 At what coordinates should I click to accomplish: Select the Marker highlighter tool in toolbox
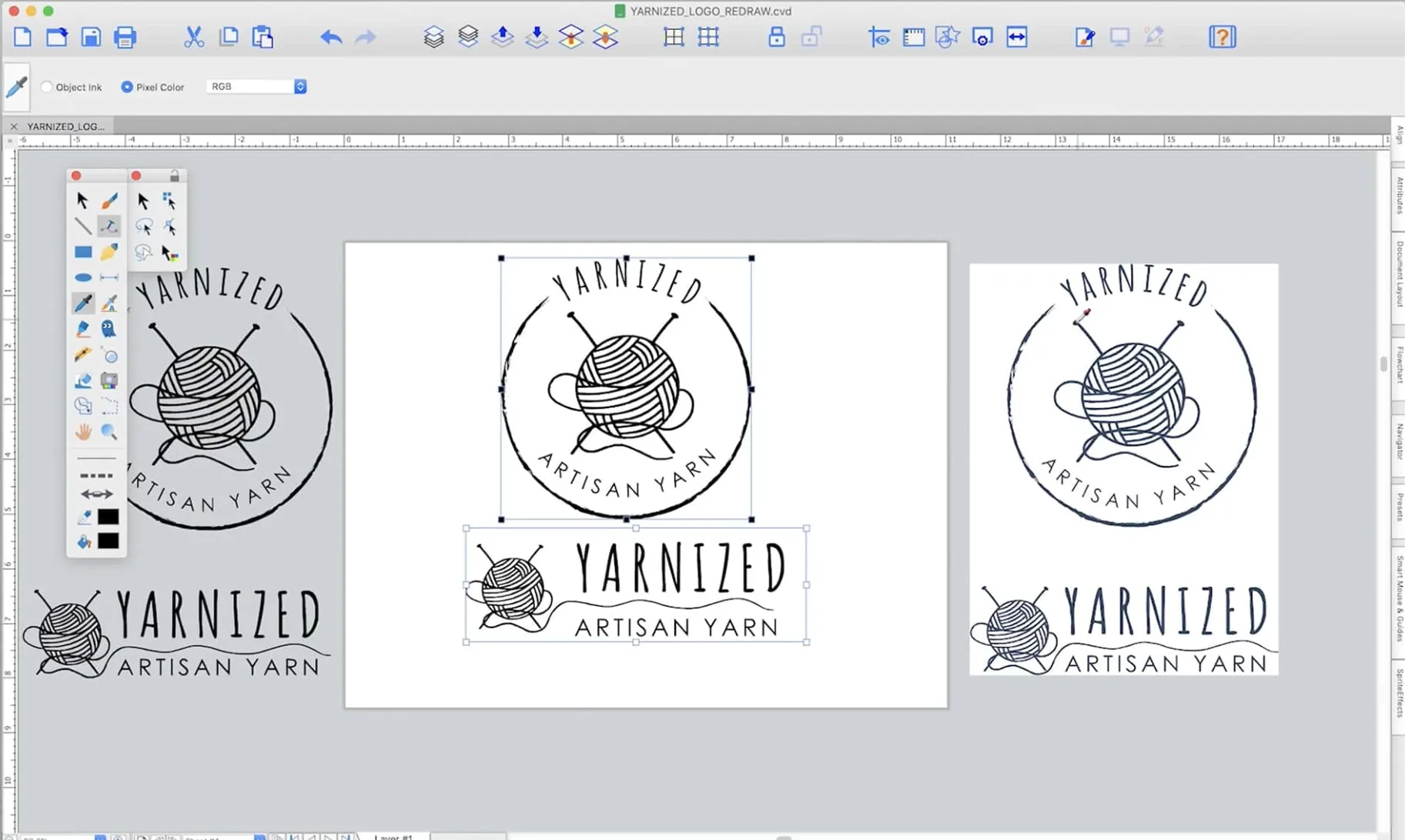tap(83, 329)
